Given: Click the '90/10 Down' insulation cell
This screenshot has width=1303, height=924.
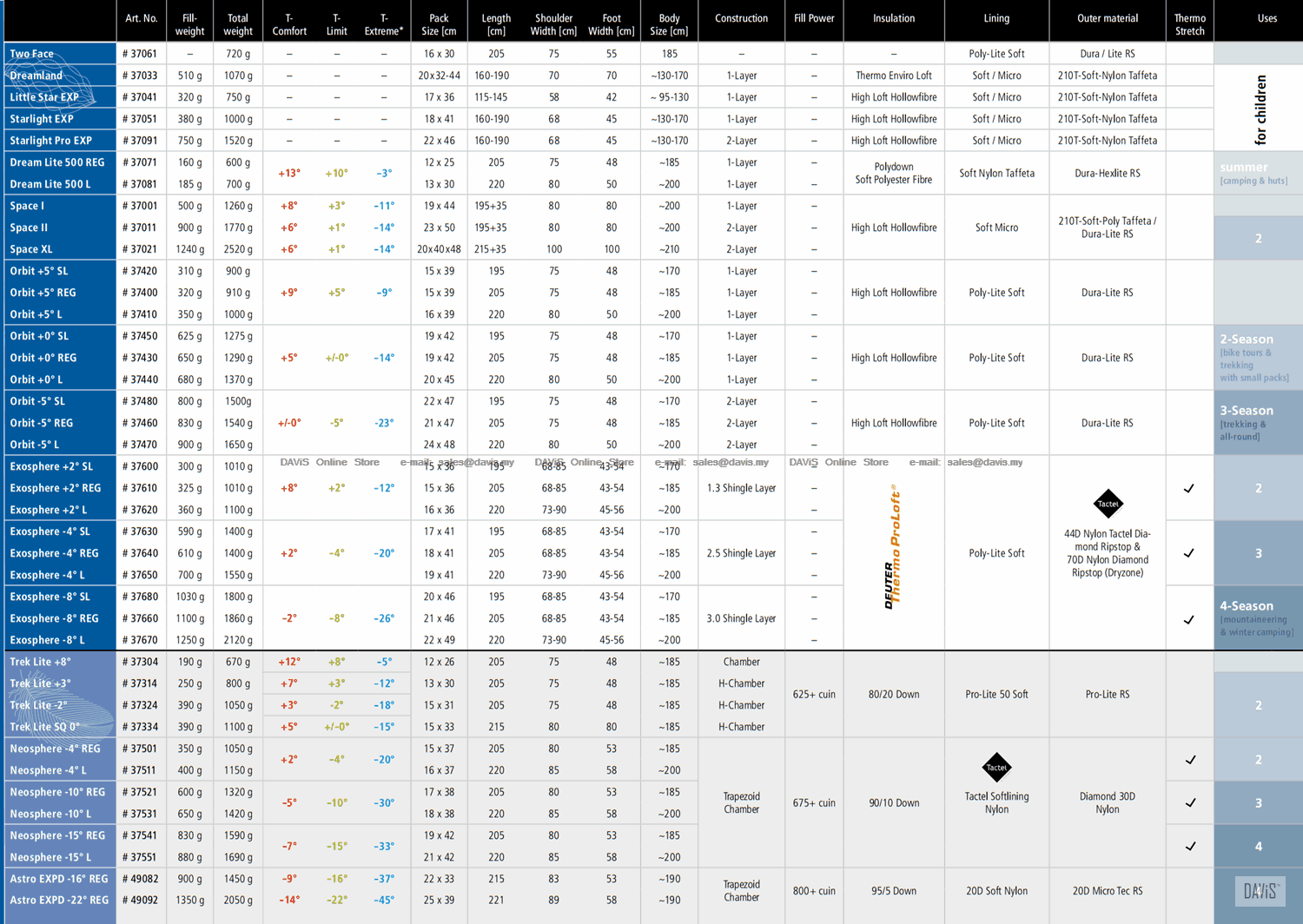Looking at the screenshot, I should click(894, 802).
